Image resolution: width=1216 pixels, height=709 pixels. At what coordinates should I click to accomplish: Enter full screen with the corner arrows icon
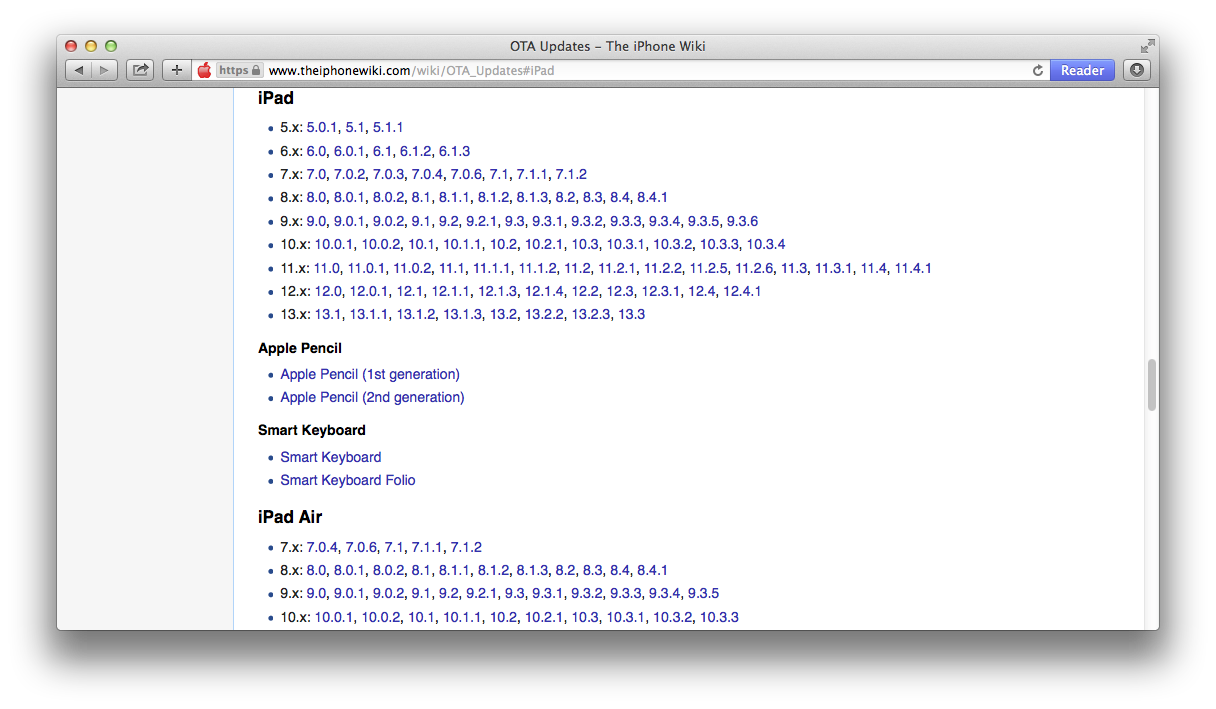point(1147,46)
